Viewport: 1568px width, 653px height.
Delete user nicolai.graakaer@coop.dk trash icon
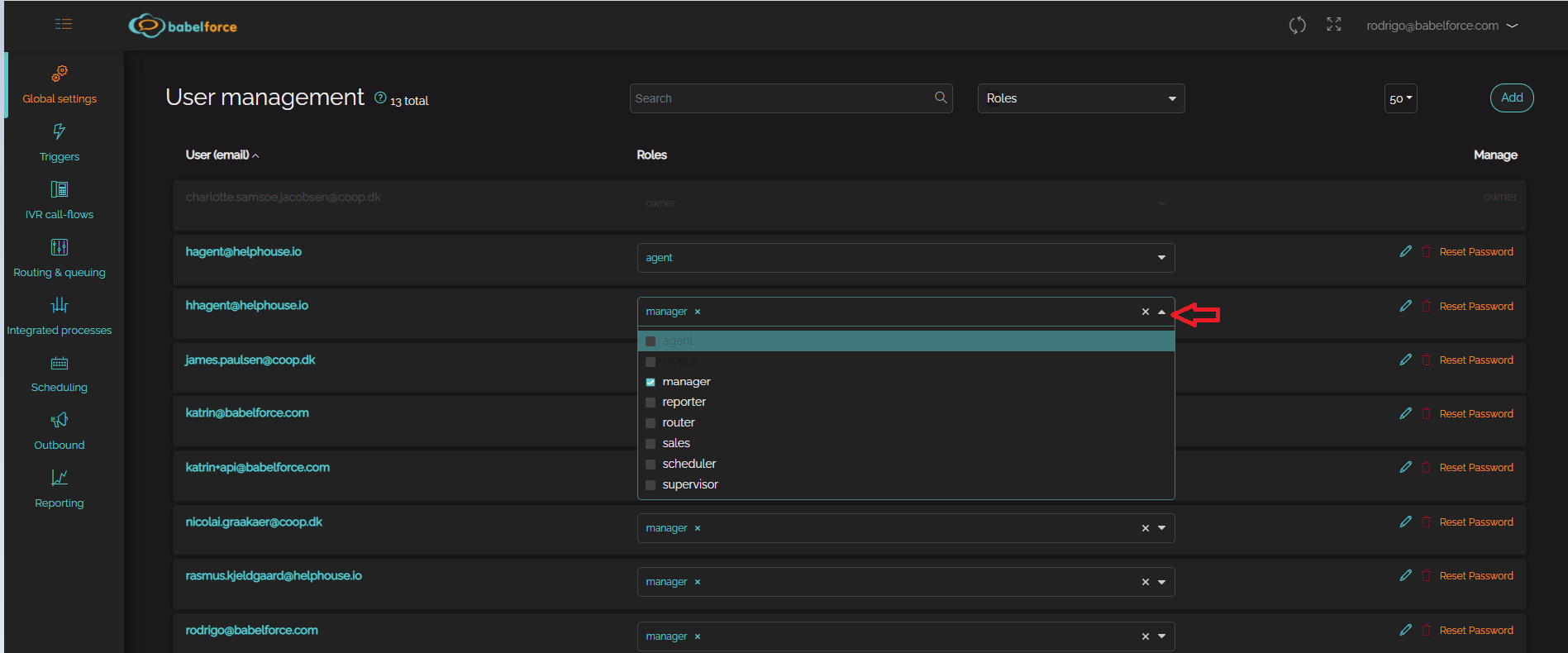point(1426,522)
